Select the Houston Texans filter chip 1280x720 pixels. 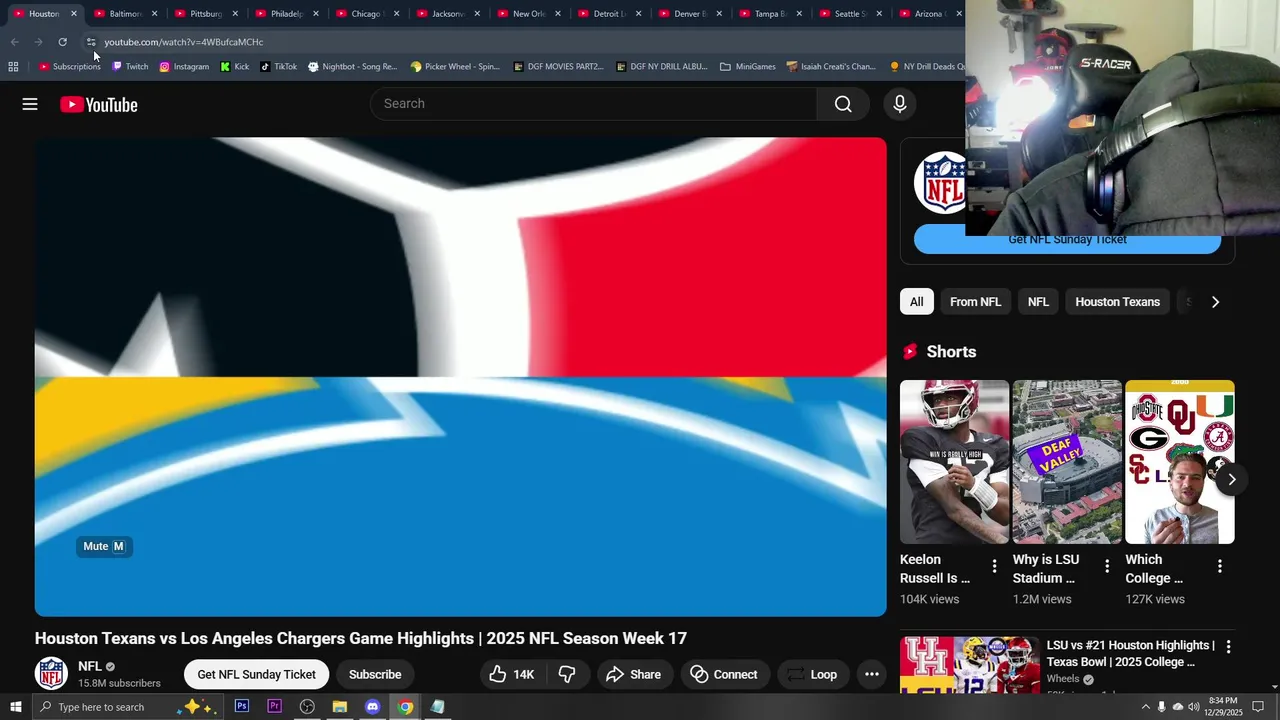[x=1117, y=302]
